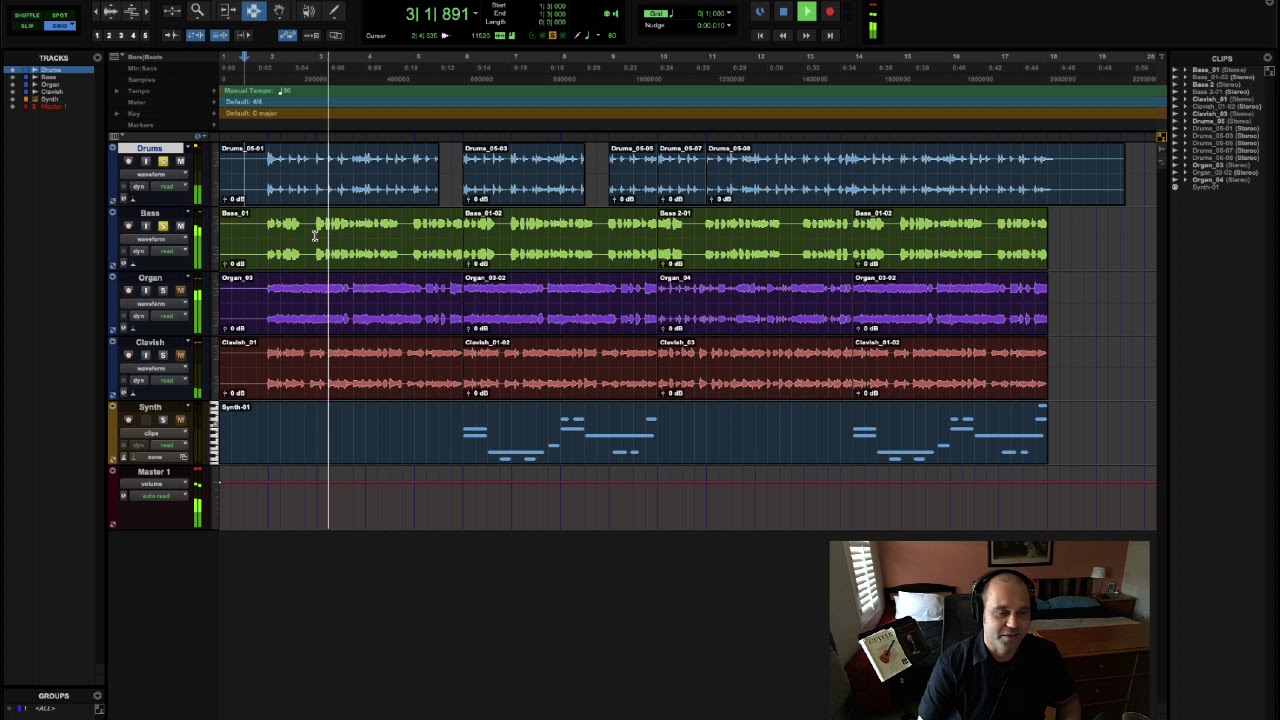The image size is (1280, 720).
Task: Click the audio zoom waveform button
Action: point(110,11)
